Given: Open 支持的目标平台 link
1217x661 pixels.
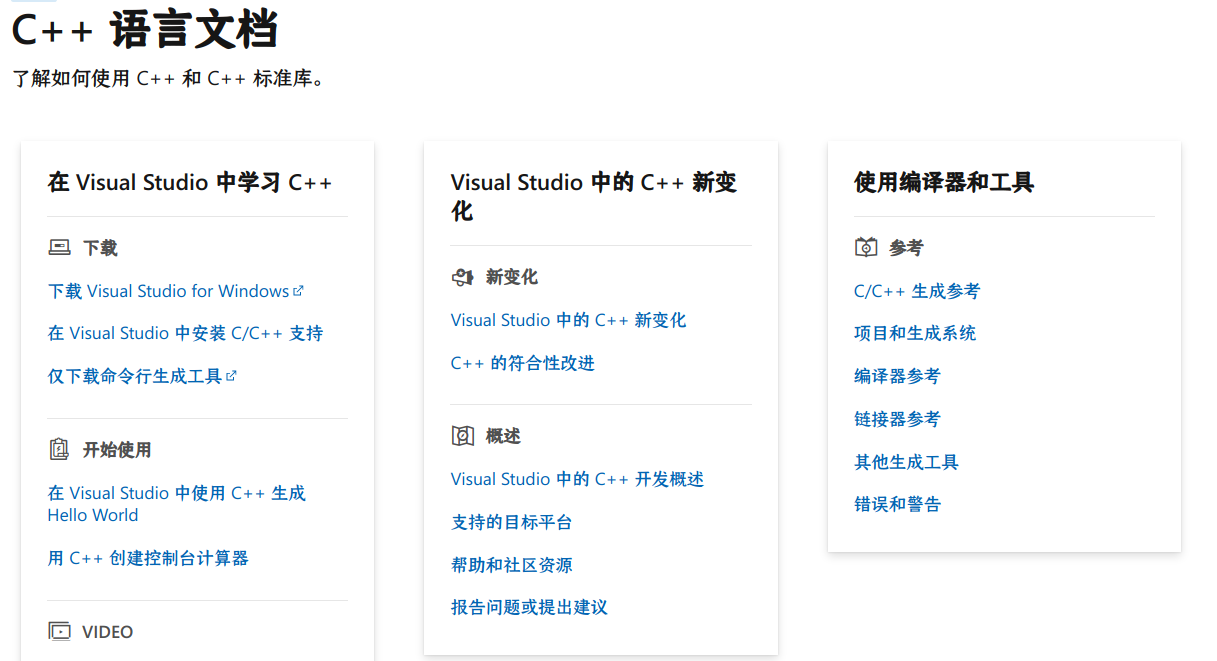Looking at the screenshot, I should (511, 522).
